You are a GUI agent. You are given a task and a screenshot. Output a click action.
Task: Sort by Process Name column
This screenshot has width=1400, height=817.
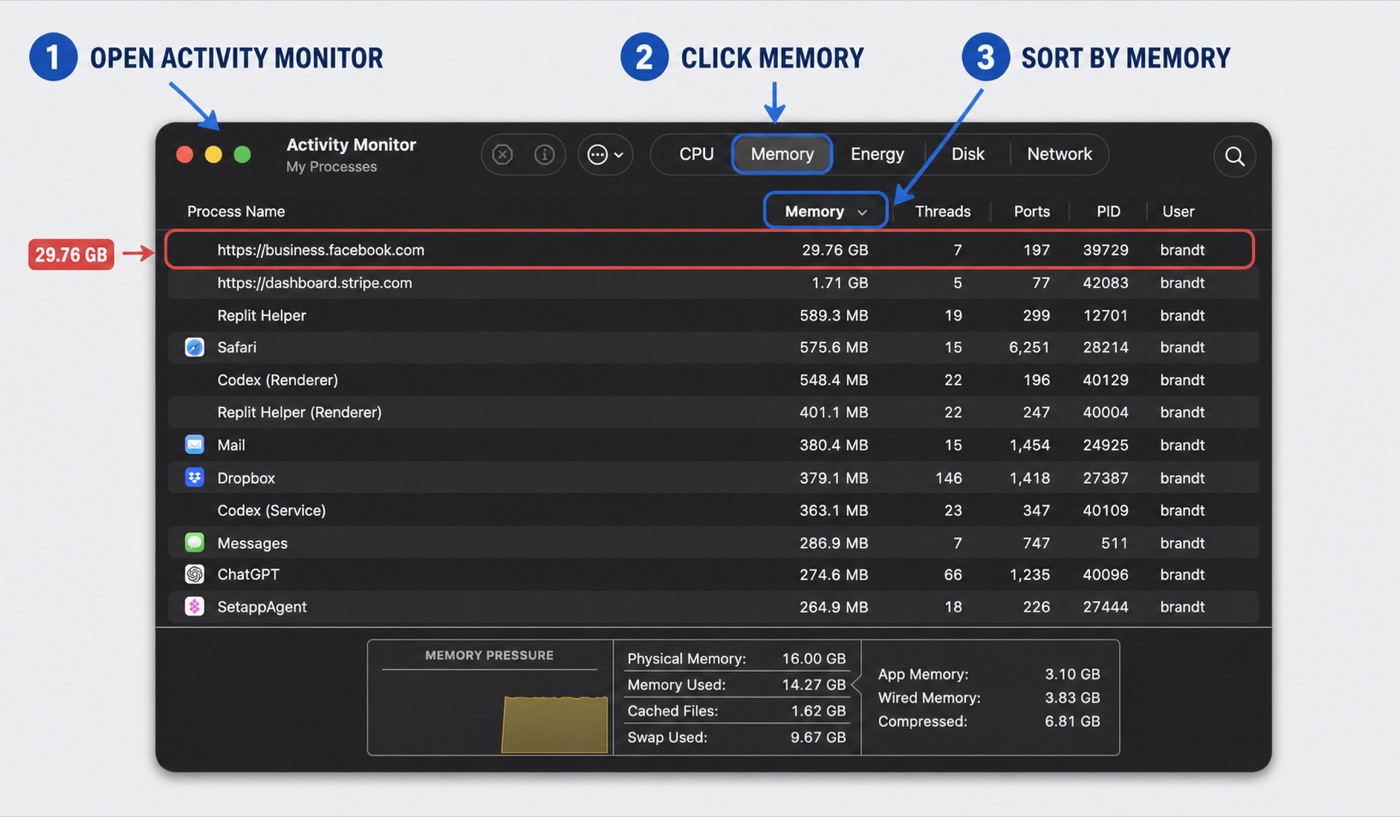(x=236, y=211)
